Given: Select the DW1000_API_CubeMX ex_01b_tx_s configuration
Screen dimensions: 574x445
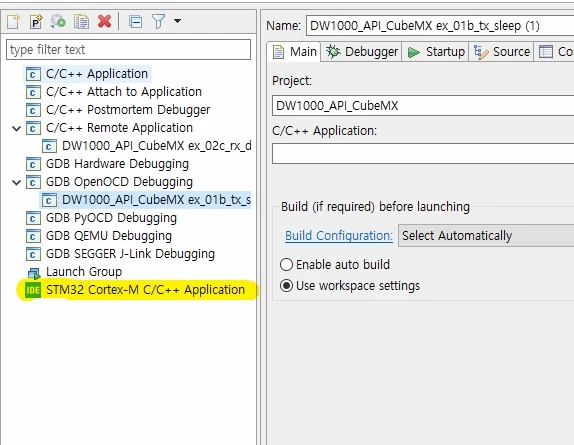Looking at the screenshot, I should point(156,200).
